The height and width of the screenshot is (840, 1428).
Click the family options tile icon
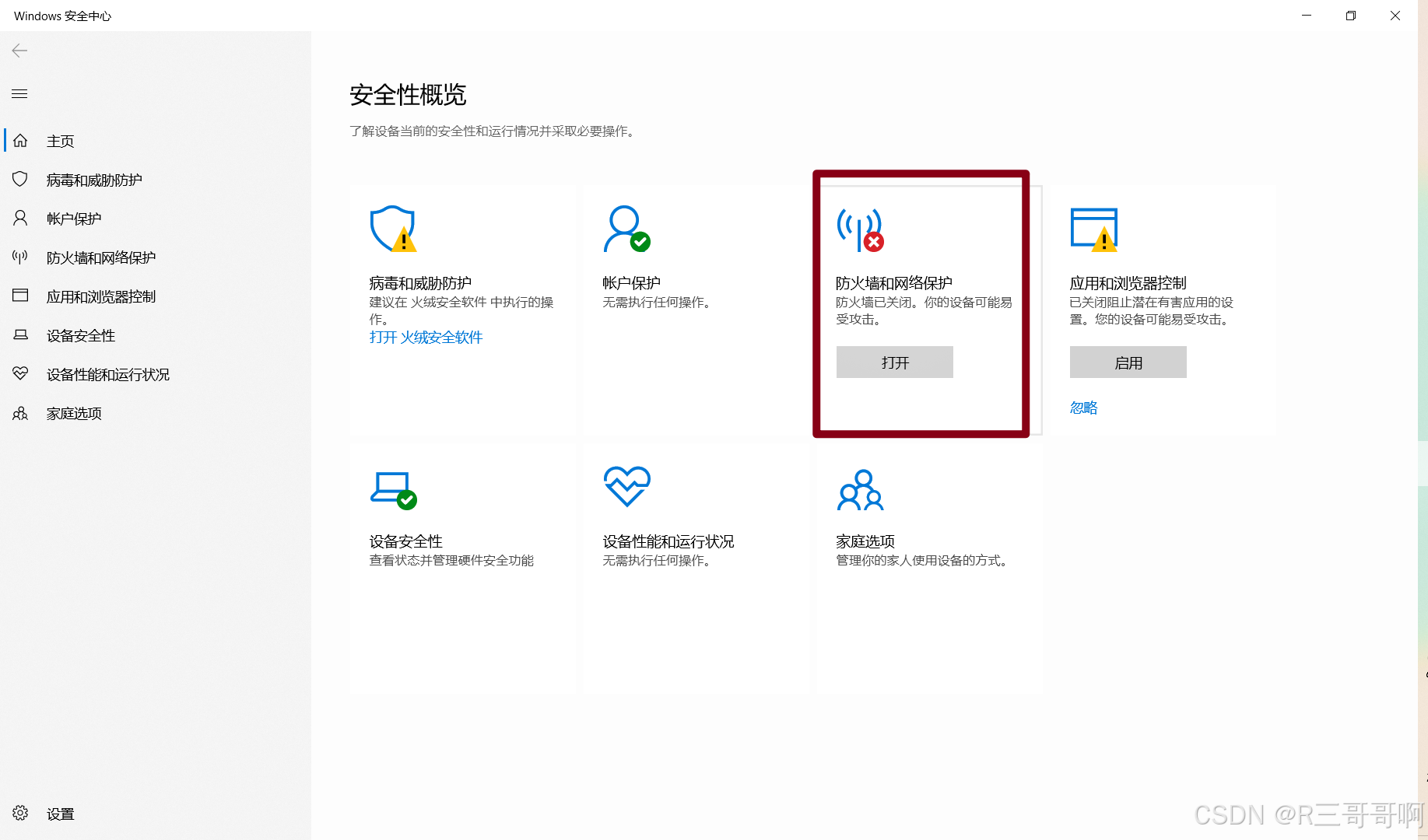tap(860, 490)
